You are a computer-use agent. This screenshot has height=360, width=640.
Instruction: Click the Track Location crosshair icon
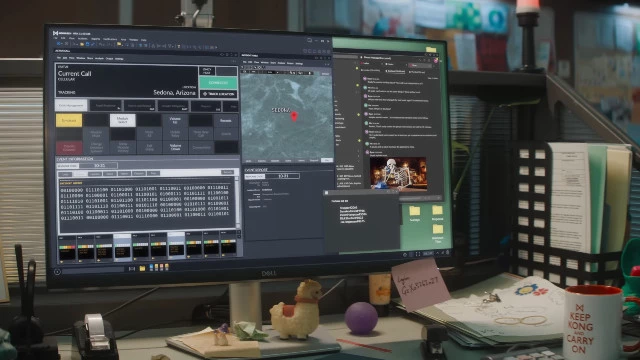point(205,94)
